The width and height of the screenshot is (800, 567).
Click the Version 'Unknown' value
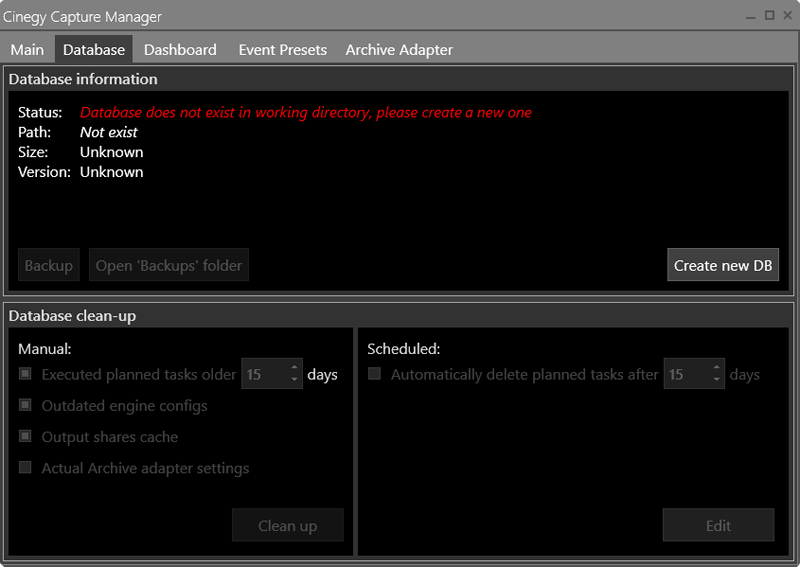pyautogui.click(x=112, y=172)
